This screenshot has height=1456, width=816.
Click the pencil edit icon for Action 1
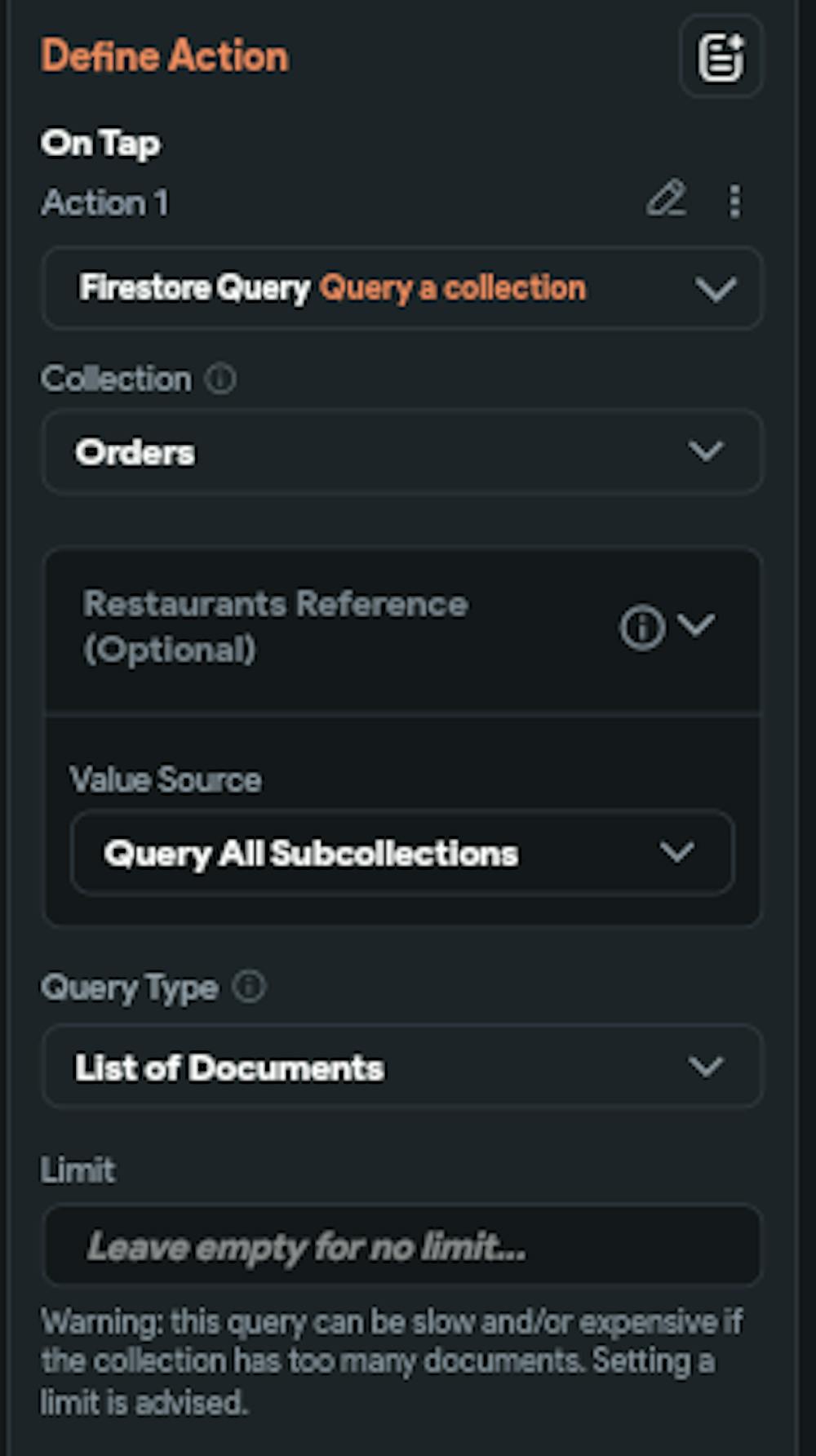666,200
